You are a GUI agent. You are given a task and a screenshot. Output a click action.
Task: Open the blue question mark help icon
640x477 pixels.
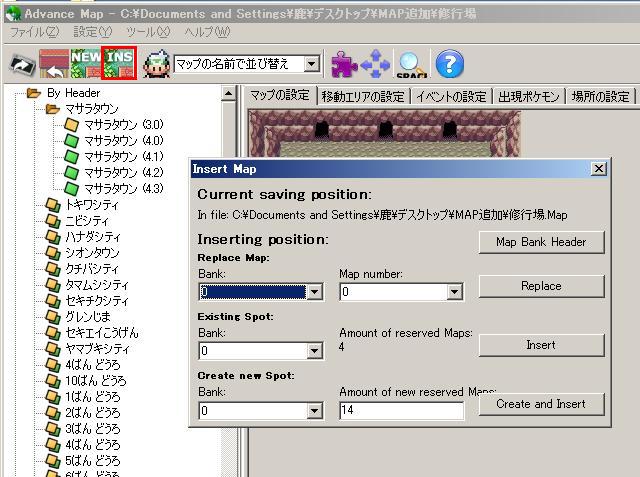pos(450,64)
